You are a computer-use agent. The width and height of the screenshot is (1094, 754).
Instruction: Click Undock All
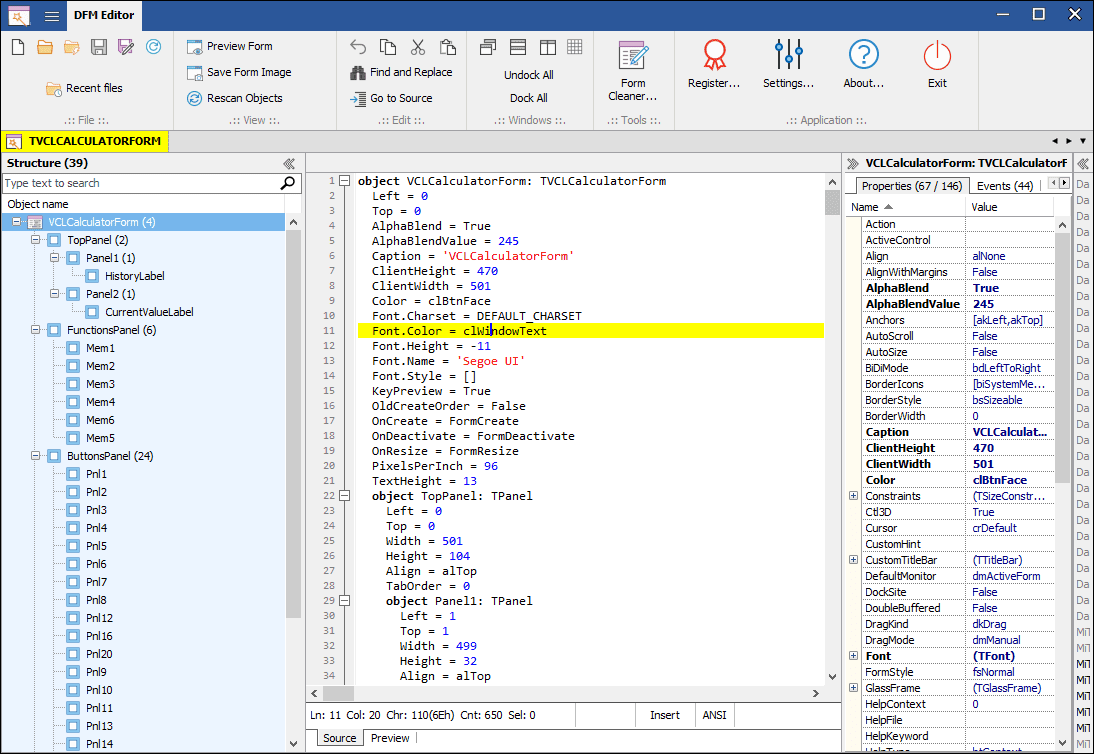point(529,75)
